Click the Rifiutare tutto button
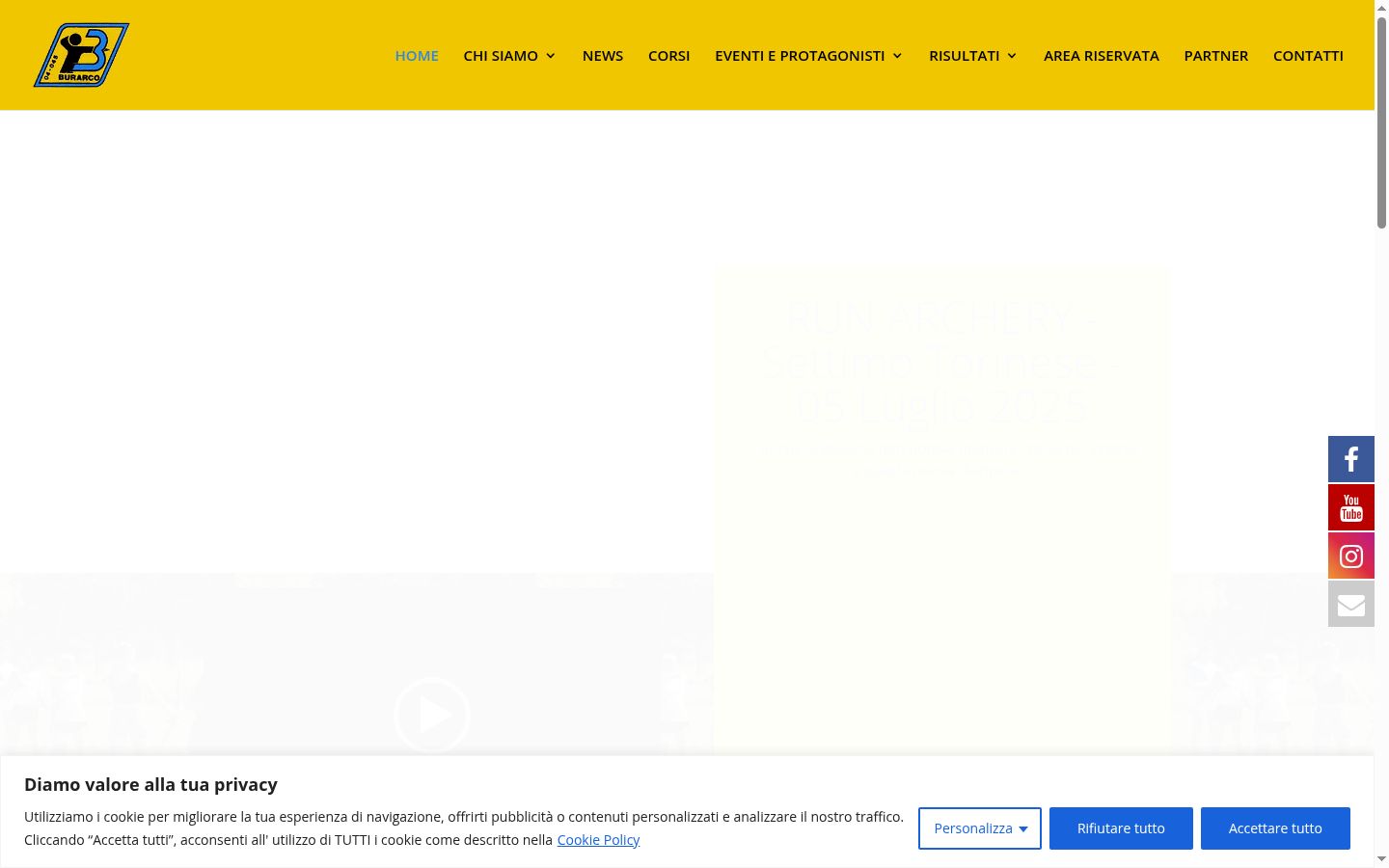 click(1121, 828)
